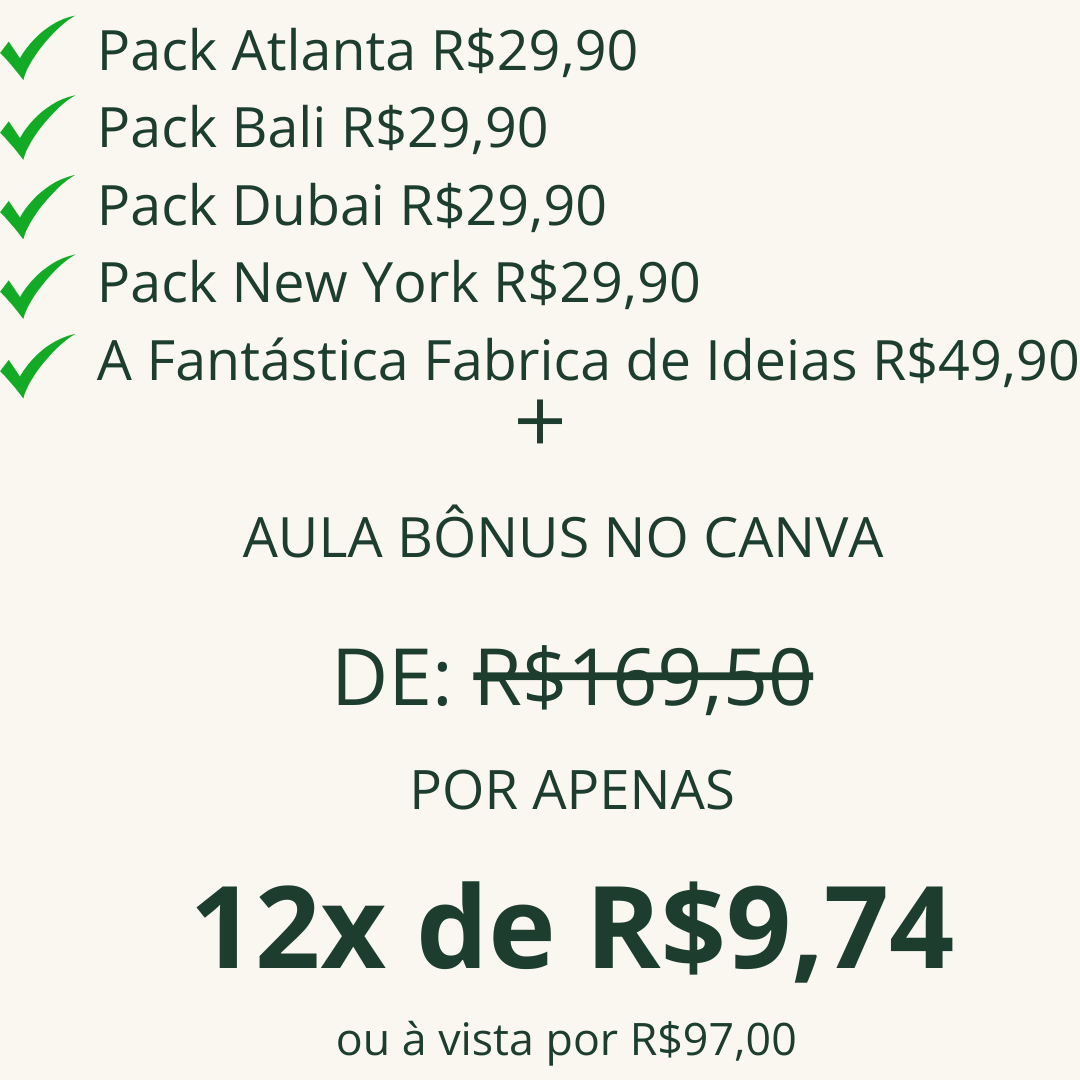Viewport: 1080px width, 1080px height.
Task: Click the bold 12x de text
Action: [374, 926]
